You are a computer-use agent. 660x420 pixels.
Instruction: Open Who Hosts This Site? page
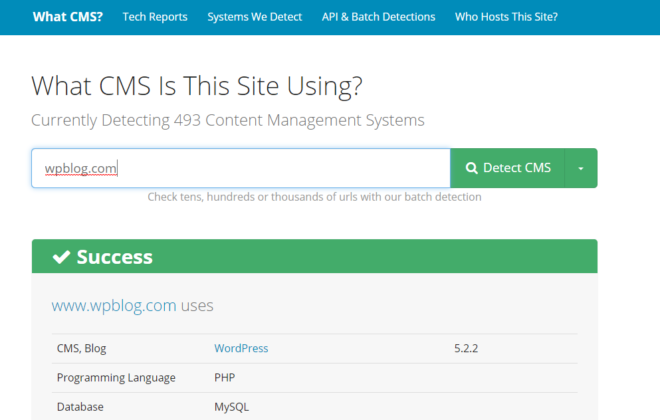coord(506,17)
